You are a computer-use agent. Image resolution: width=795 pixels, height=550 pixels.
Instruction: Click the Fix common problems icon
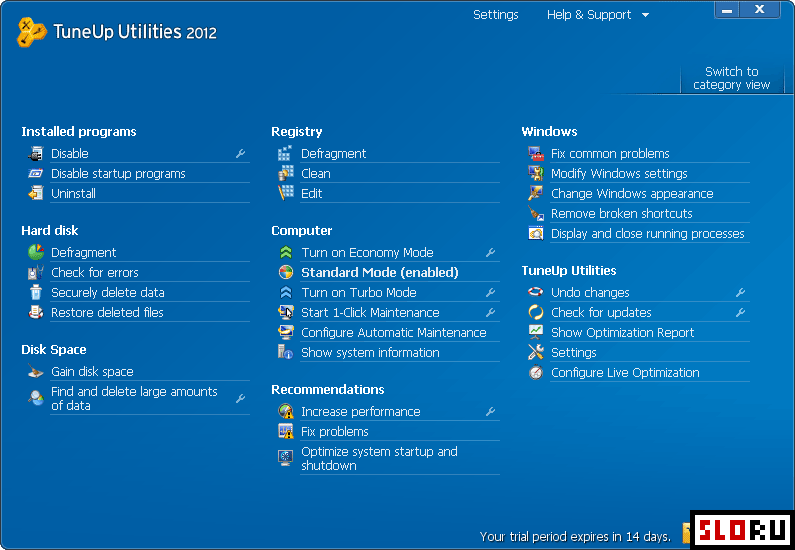coord(536,153)
